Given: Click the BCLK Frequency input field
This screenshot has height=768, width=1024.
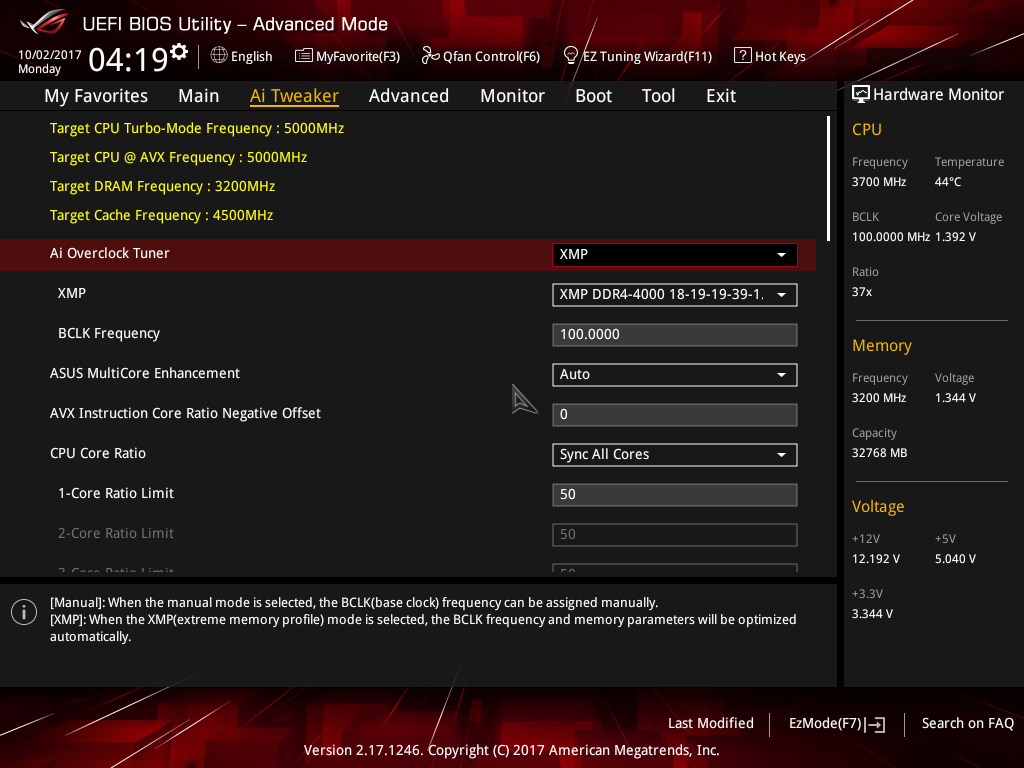Looking at the screenshot, I should [675, 334].
